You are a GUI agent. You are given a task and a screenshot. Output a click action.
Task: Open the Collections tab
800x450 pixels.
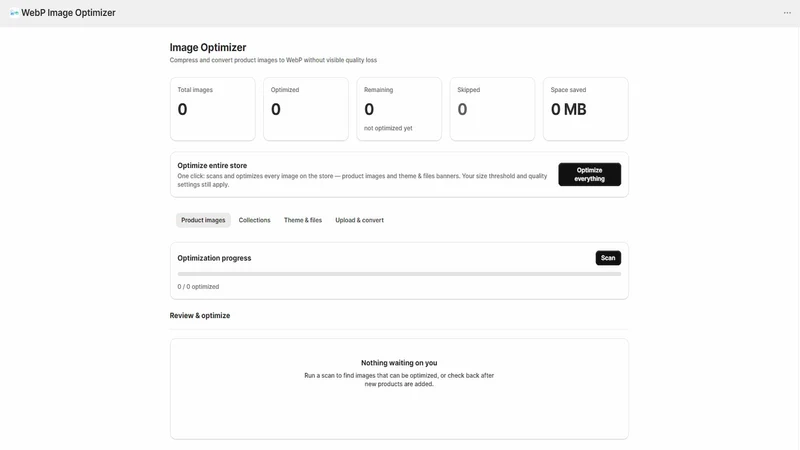coord(254,220)
